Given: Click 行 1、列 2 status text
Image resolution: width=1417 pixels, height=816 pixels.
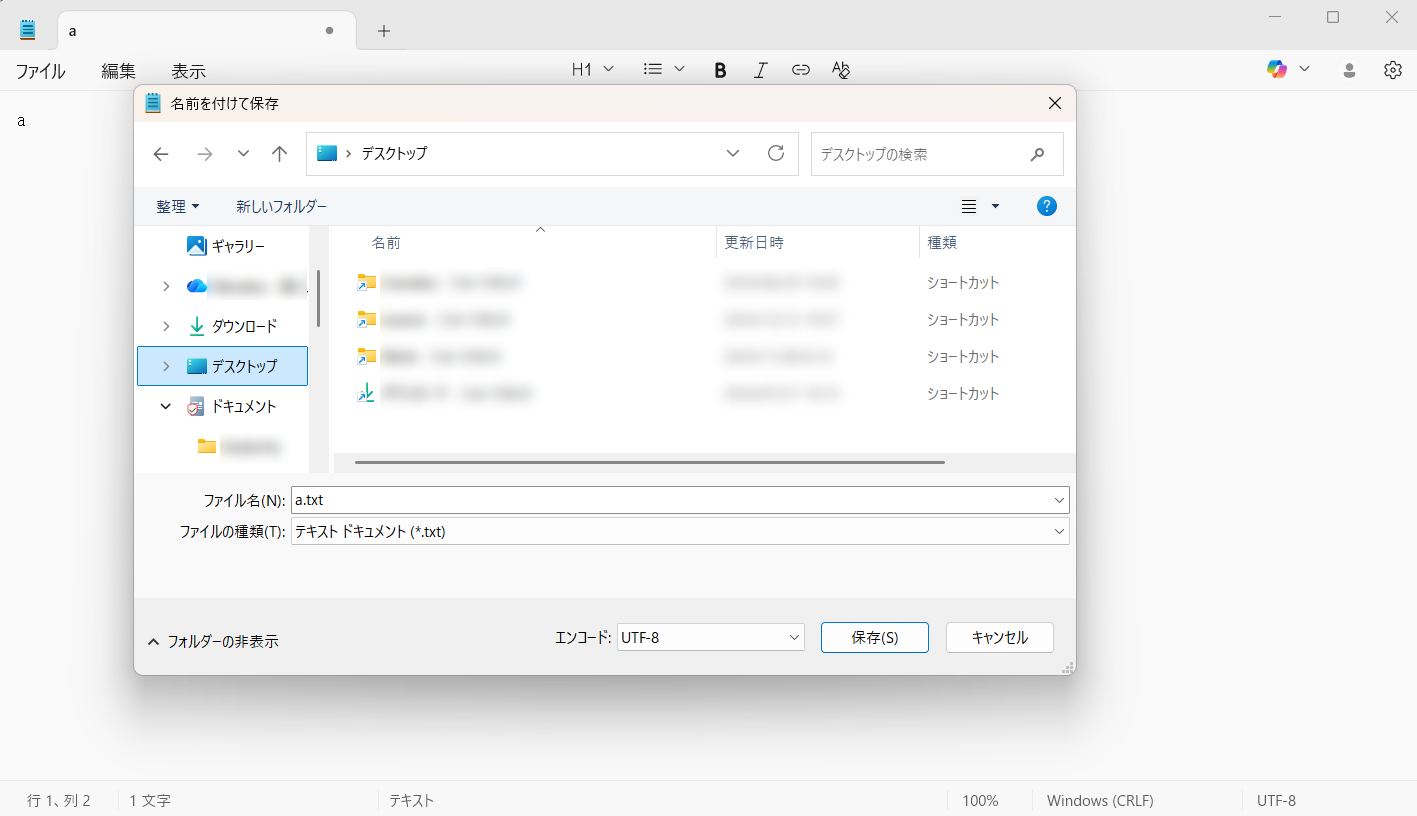Looking at the screenshot, I should pyautogui.click(x=59, y=801).
